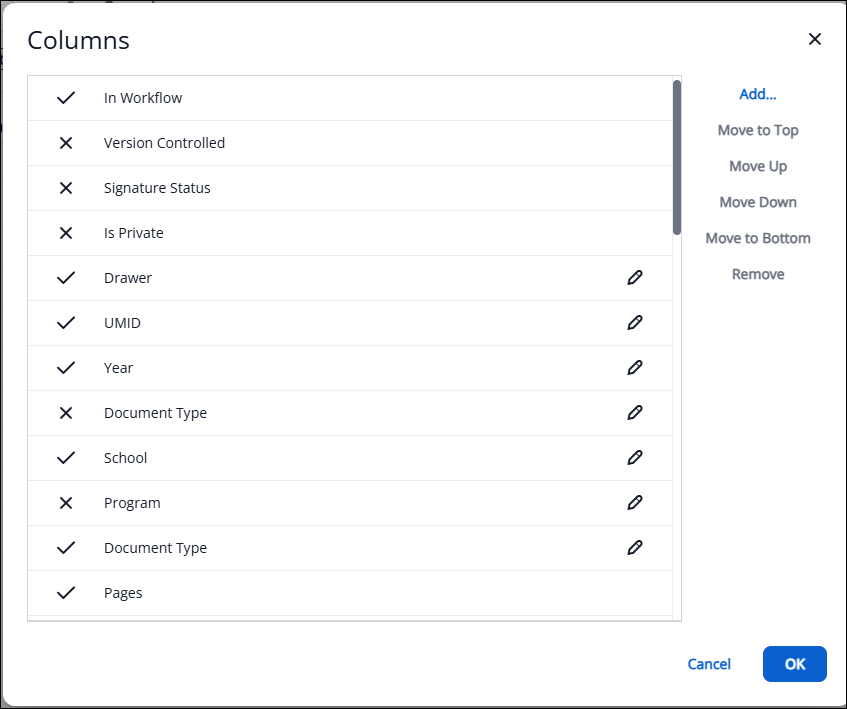Toggle the X mark for Version Controlled

(x=66, y=143)
